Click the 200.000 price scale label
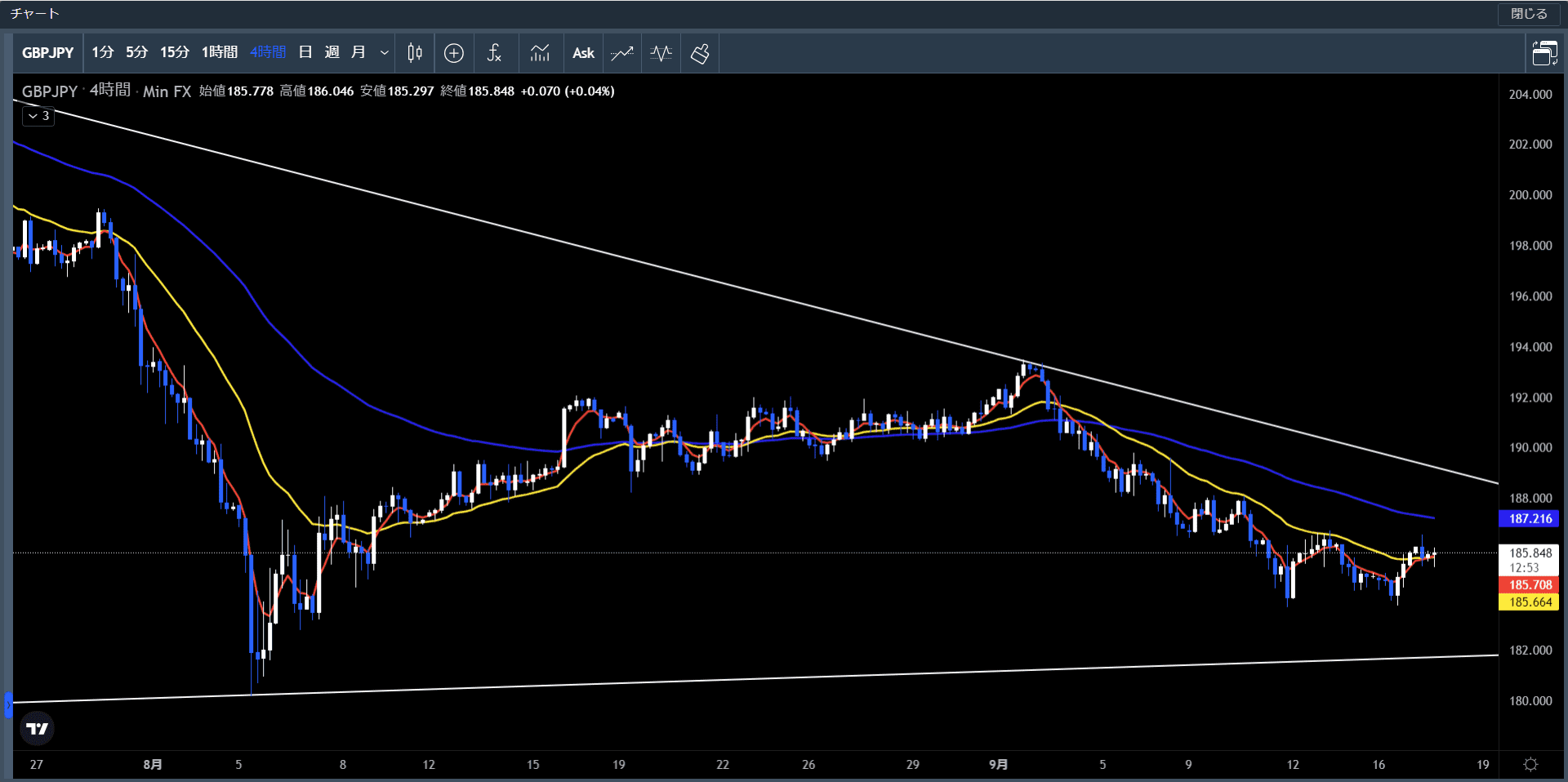 pyautogui.click(x=1530, y=195)
